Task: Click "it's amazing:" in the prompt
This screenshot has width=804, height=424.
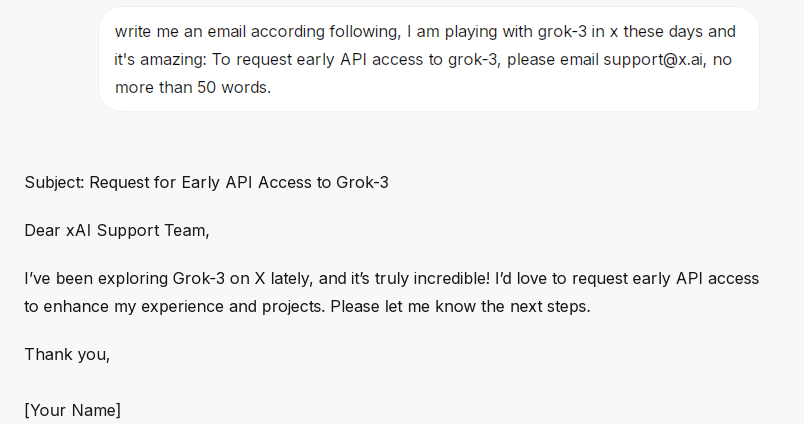Action: [x=160, y=60]
